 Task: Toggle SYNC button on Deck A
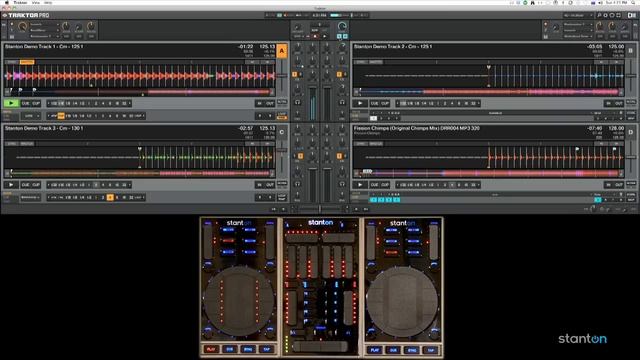click(x=12, y=62)
